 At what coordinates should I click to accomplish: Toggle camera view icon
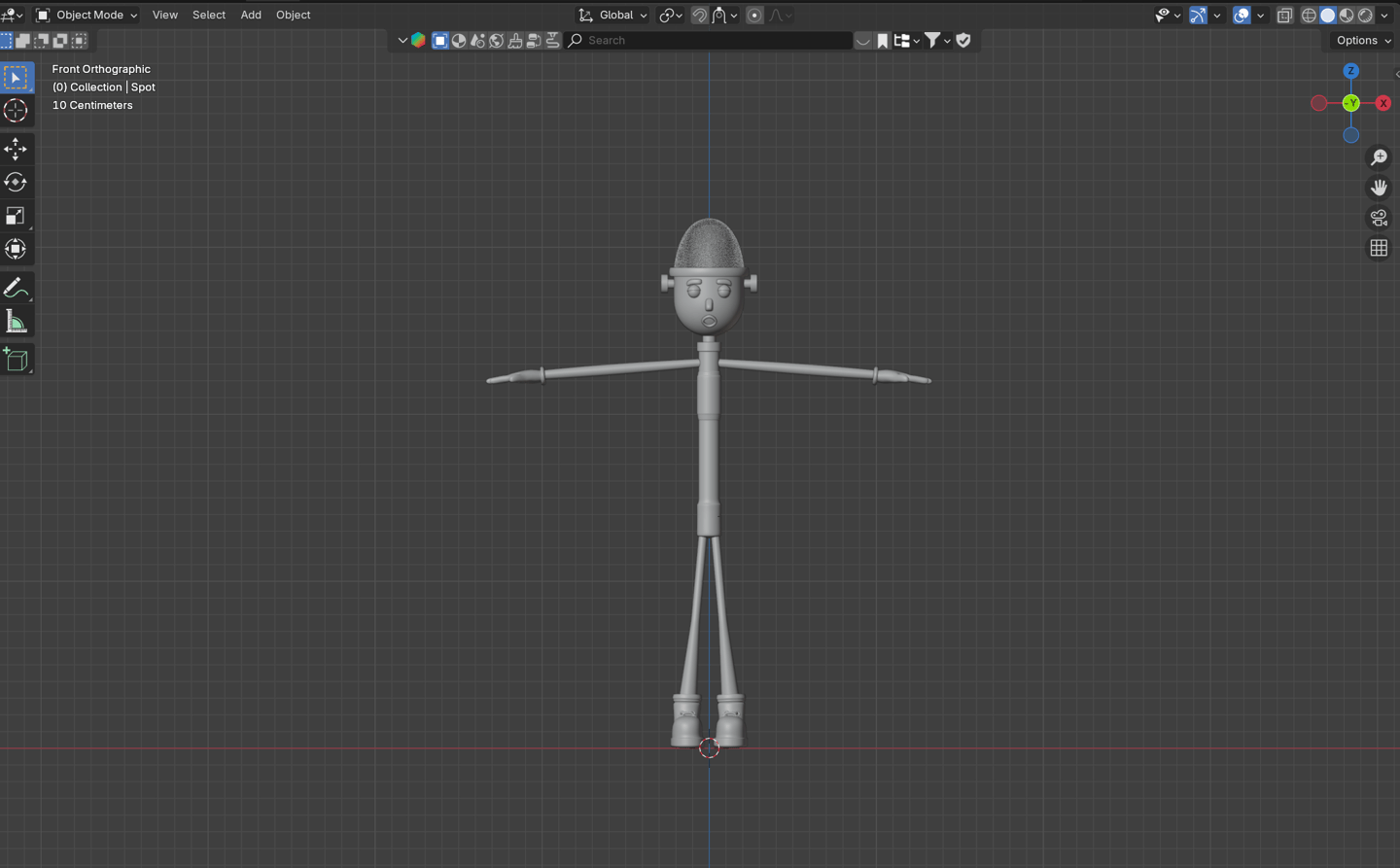1379,218
